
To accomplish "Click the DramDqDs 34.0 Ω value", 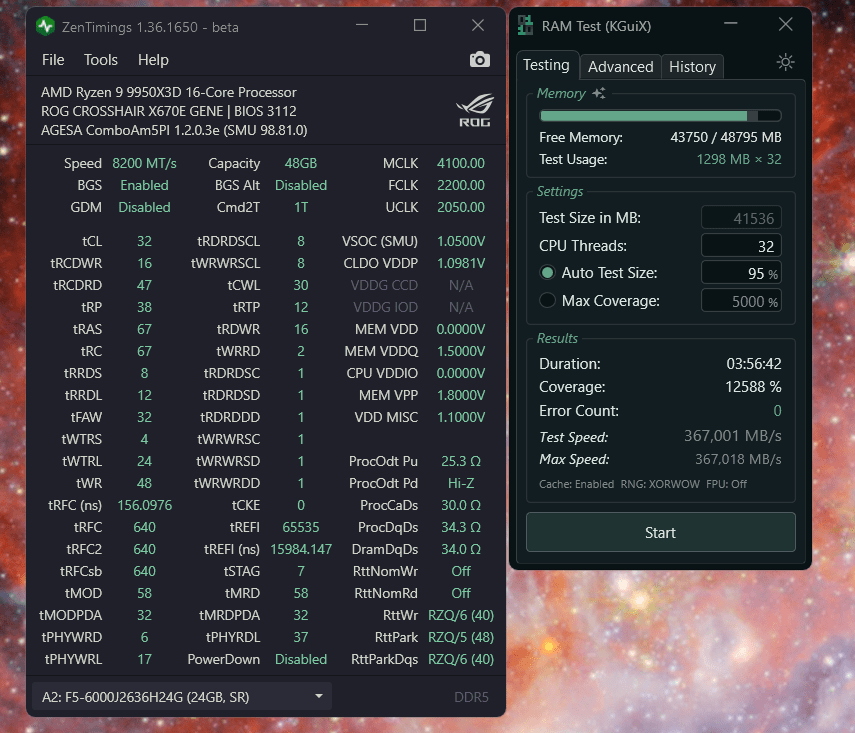I will pyautogui.click(x=461, y=549).
